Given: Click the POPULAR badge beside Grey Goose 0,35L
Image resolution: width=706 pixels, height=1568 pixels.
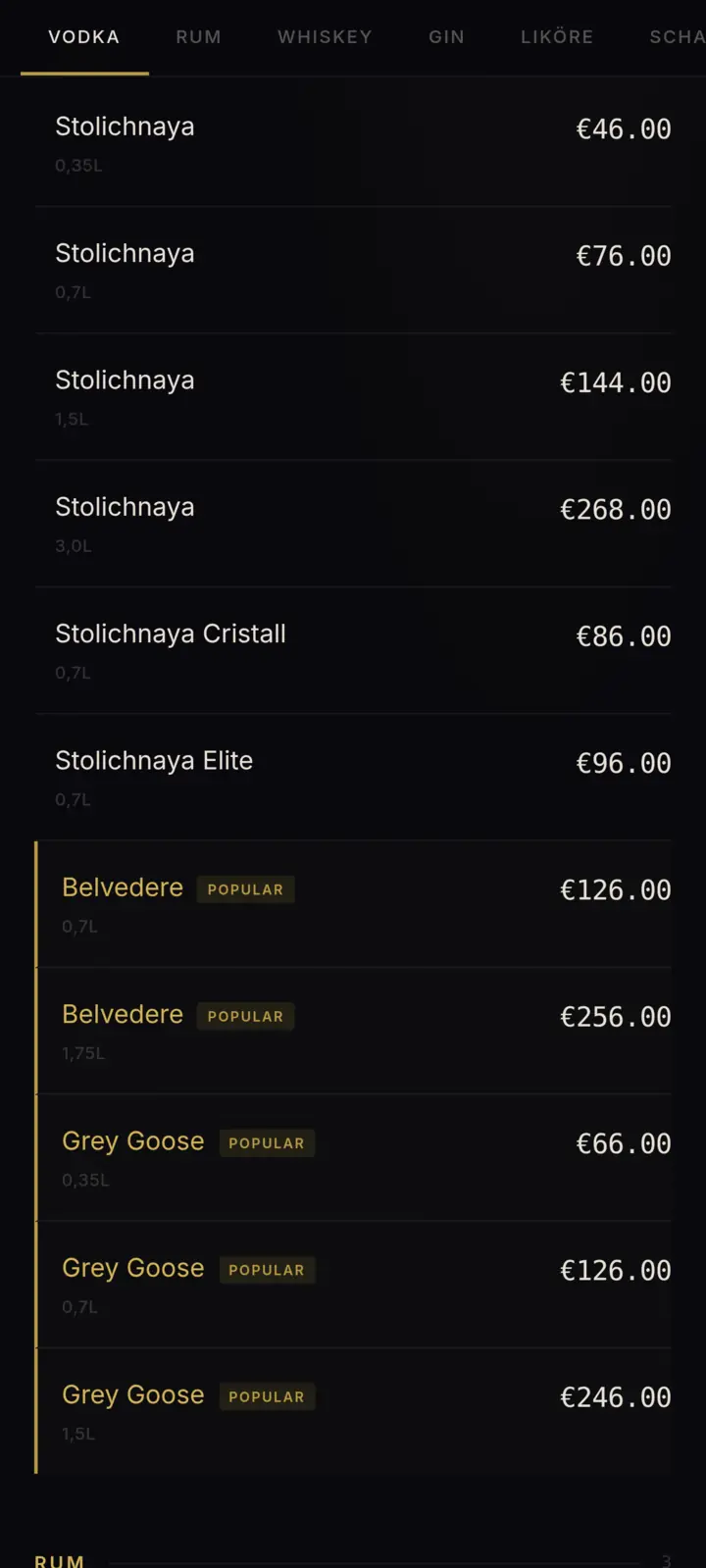Looking at the screenshot, I should (267, 1143).
